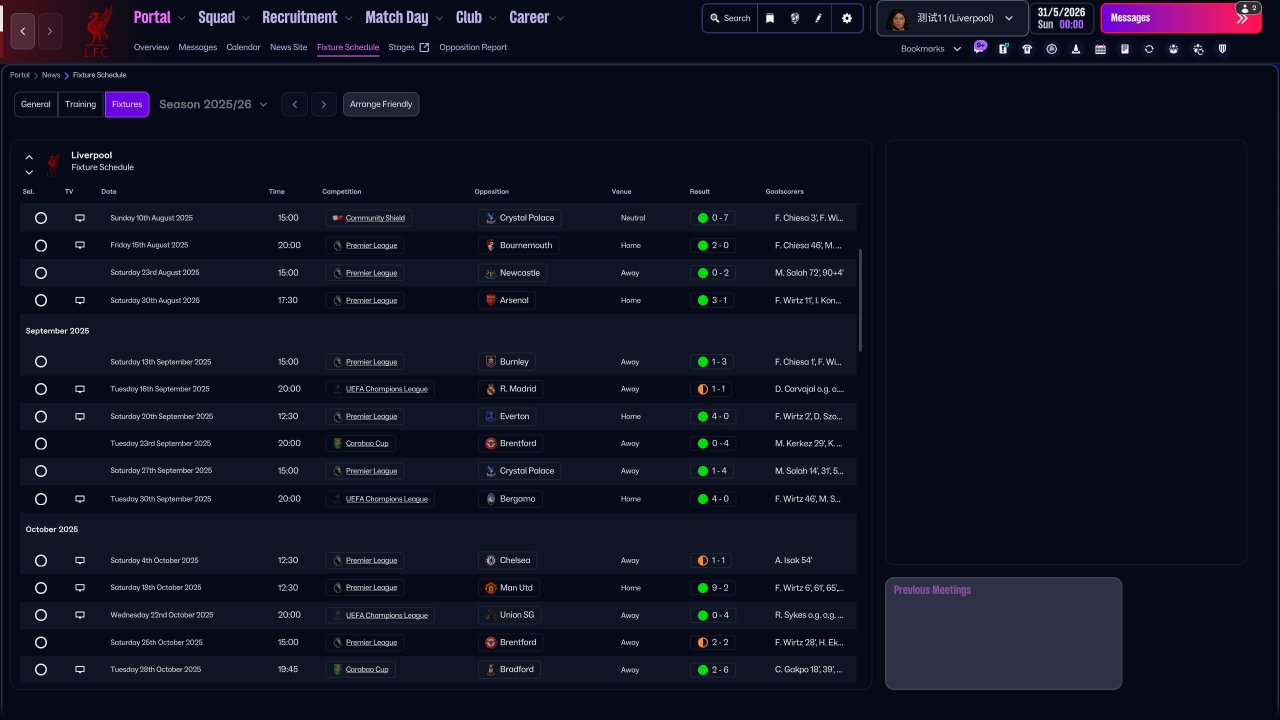Select the R. Madrid fixture radio button
This screenshot has height=720, width=1280.
coord(41,389)
